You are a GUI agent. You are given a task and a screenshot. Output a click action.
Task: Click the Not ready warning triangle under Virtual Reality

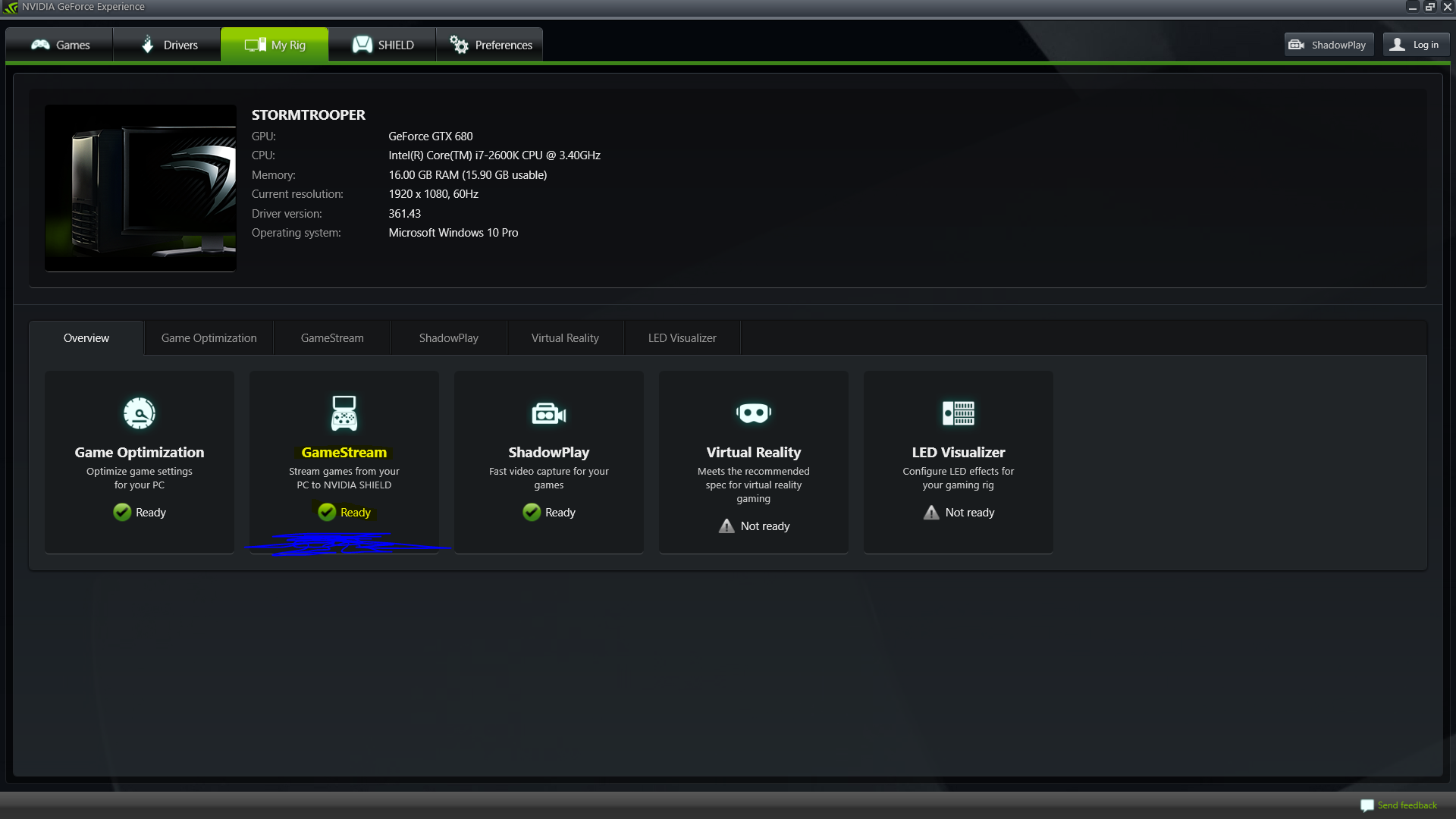click(x=726, y=526)
